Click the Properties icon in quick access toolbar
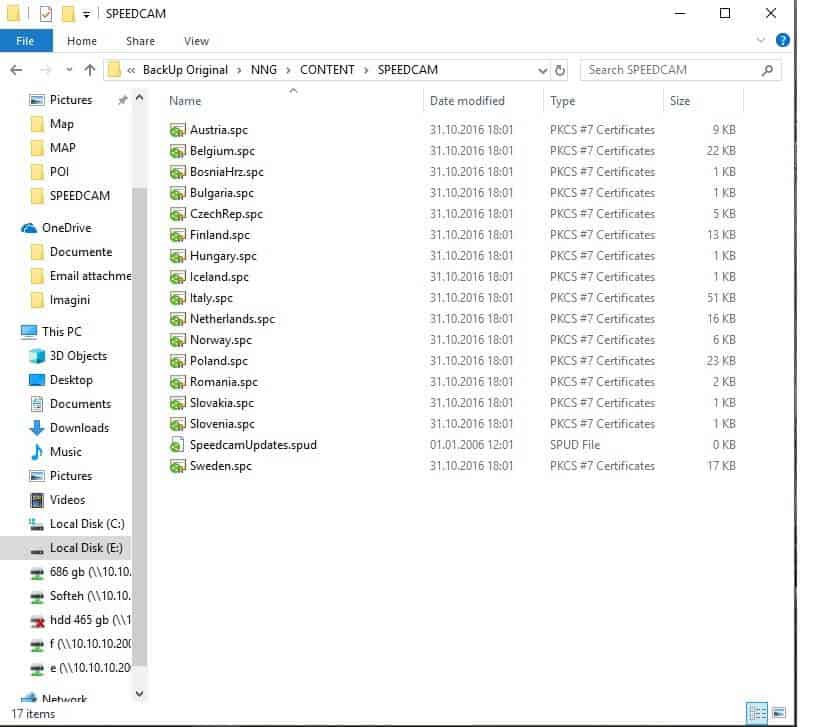This screenshot has height=727, width=819. click(46, 14)
